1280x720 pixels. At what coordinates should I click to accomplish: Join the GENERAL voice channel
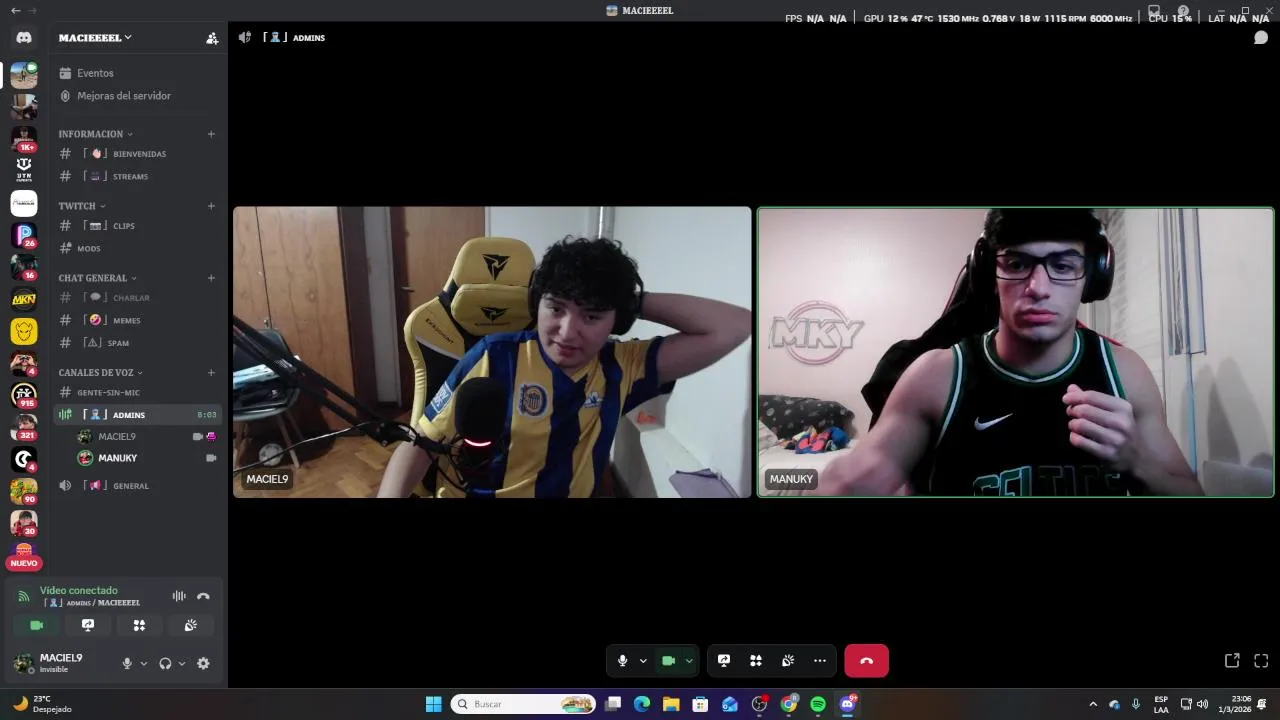pyautogui.click(x=138, y=486)
